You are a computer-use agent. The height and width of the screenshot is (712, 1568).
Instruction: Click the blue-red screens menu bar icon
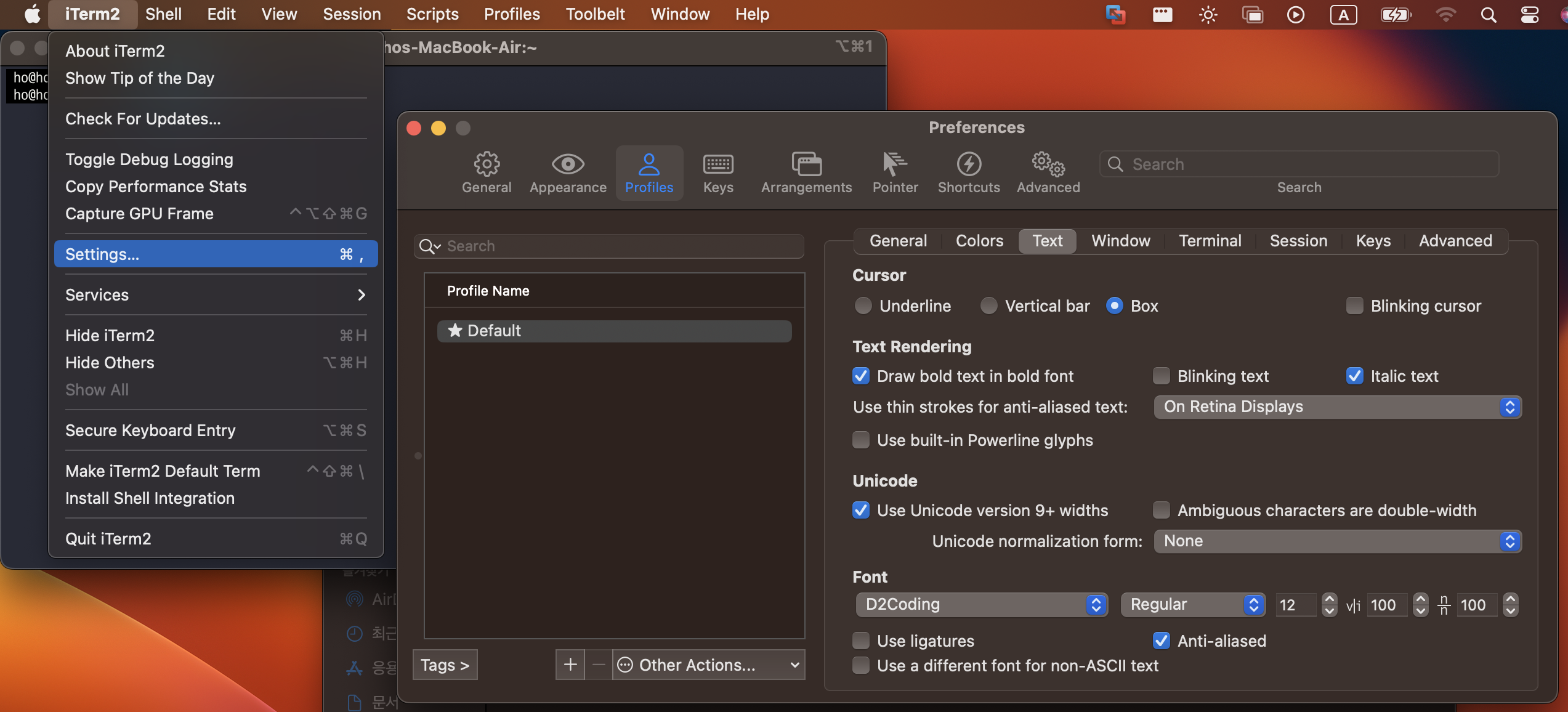click(1115, 14)
